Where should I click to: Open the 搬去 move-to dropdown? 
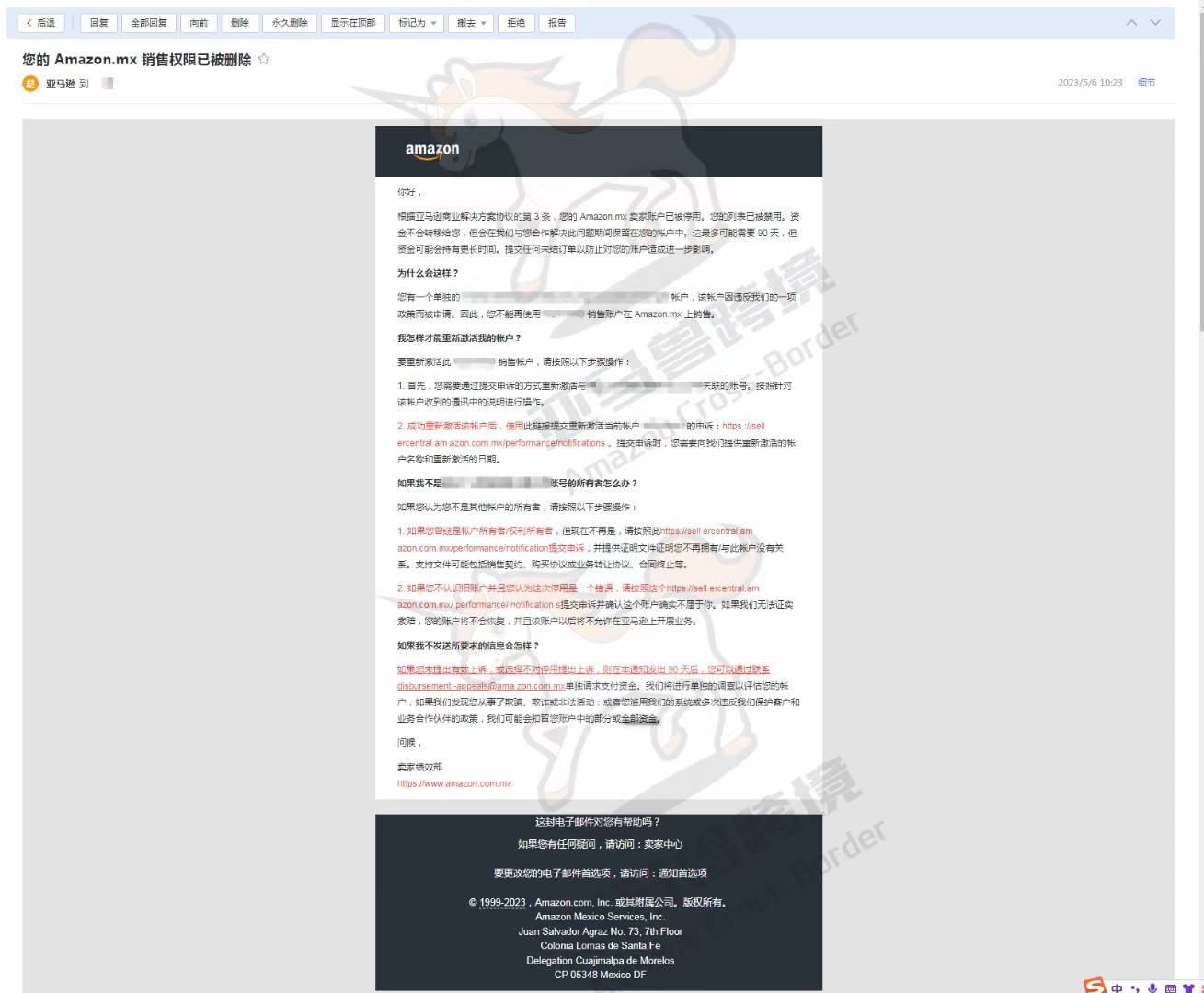tap(472, 23)
